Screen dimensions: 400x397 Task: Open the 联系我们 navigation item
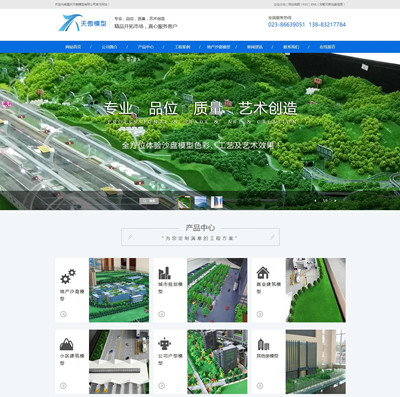(x=291, y=47)
